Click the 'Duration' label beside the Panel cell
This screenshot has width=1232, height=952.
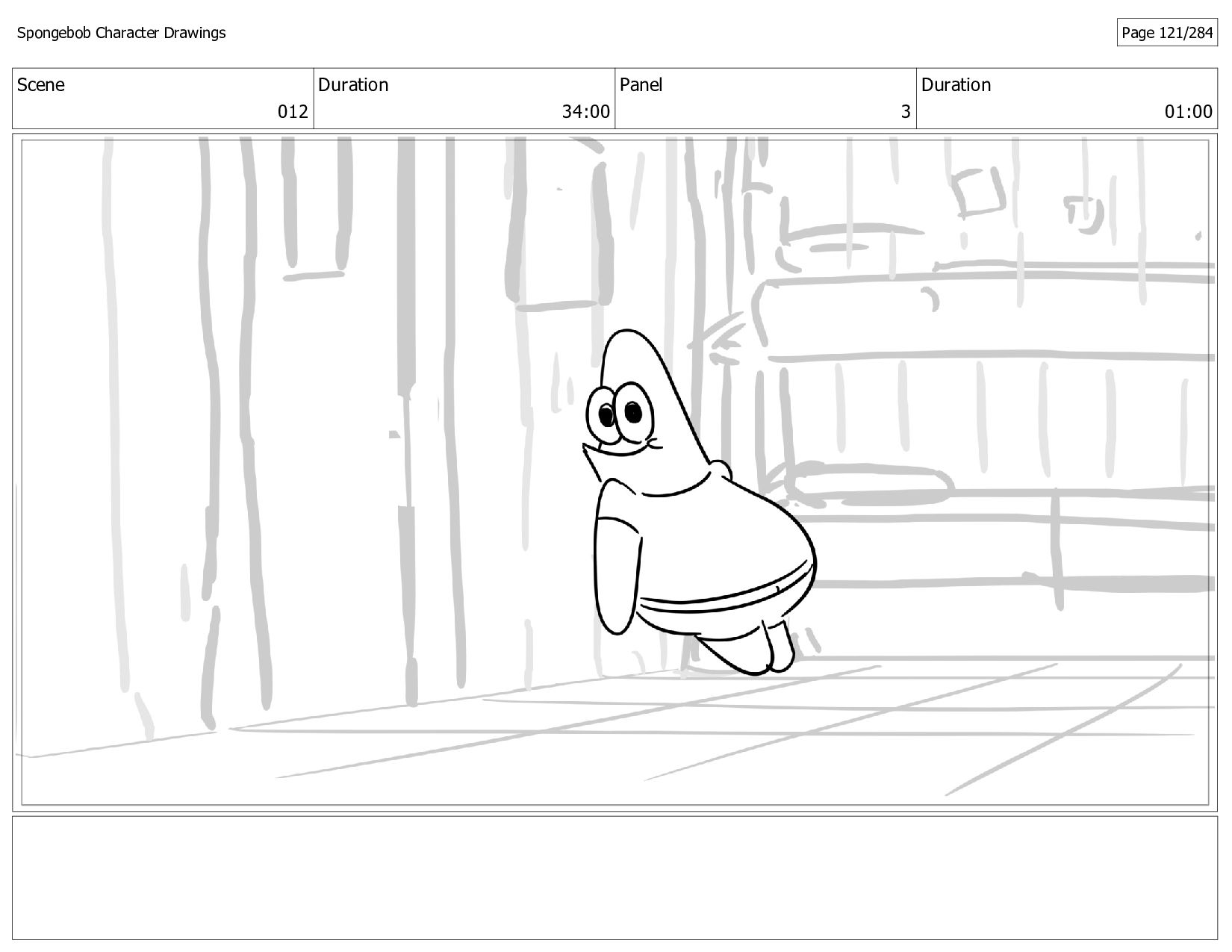coord(956,85)
